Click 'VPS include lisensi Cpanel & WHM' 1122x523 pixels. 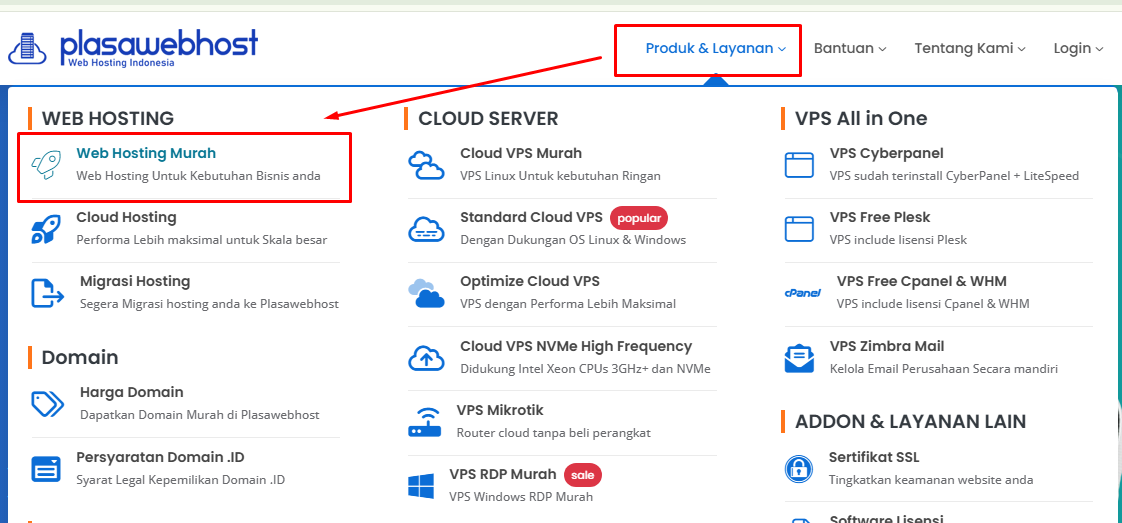(933, 304)
